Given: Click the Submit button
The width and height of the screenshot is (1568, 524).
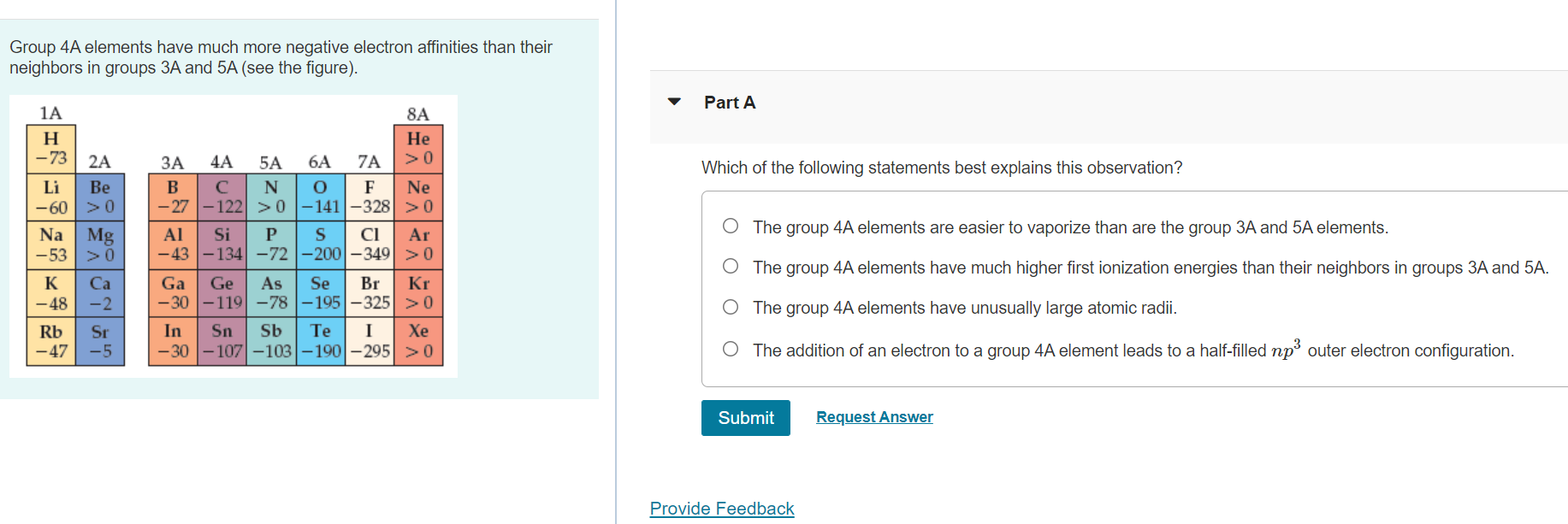Looking at the screenshot, I should point(744,418).
